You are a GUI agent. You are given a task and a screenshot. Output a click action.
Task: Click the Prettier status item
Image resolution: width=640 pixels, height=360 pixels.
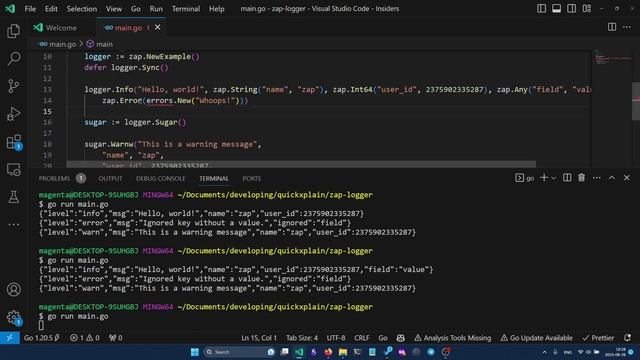coord(598,338)
